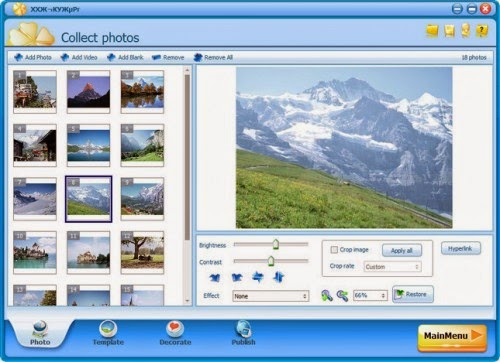Select thumbnail 5 with lake reflection
The image size is (500, 362).
tap(88, 145)
